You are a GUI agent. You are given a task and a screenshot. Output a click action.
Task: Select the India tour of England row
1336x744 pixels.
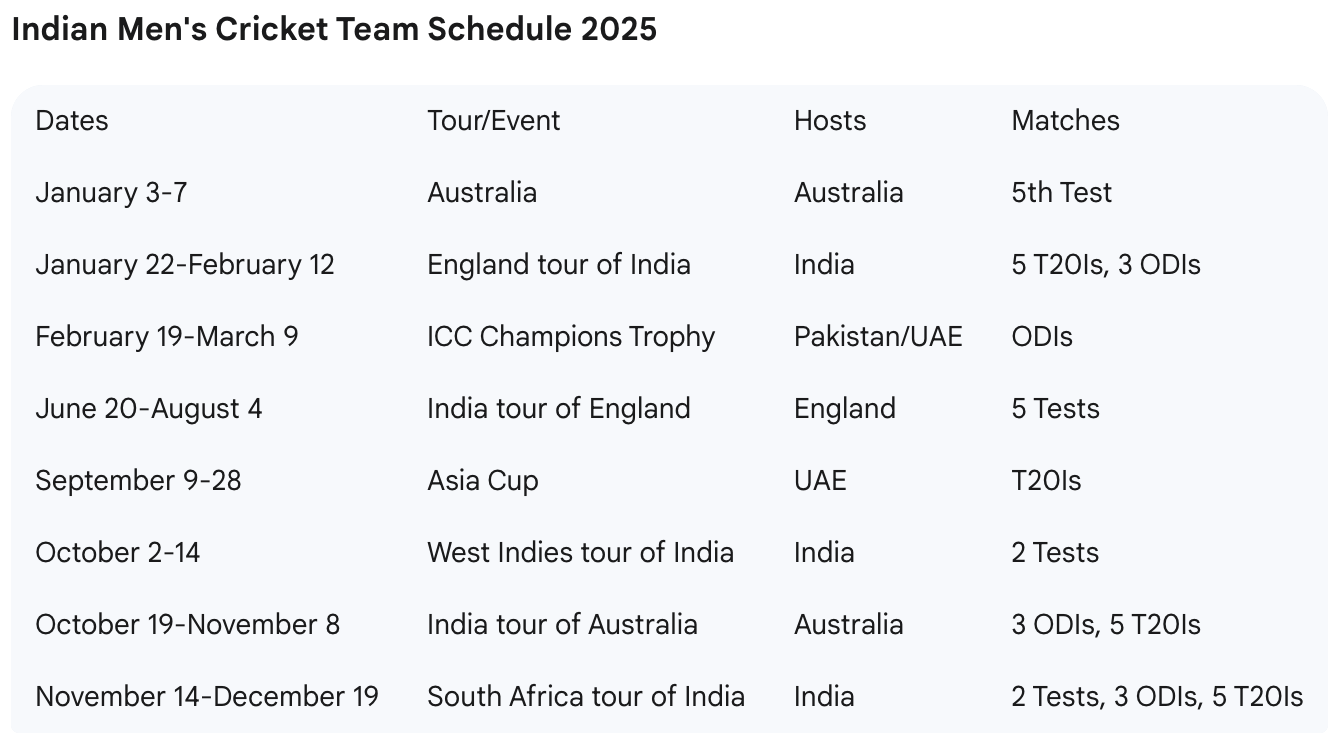pyautogui.click(x=668, y=409)
